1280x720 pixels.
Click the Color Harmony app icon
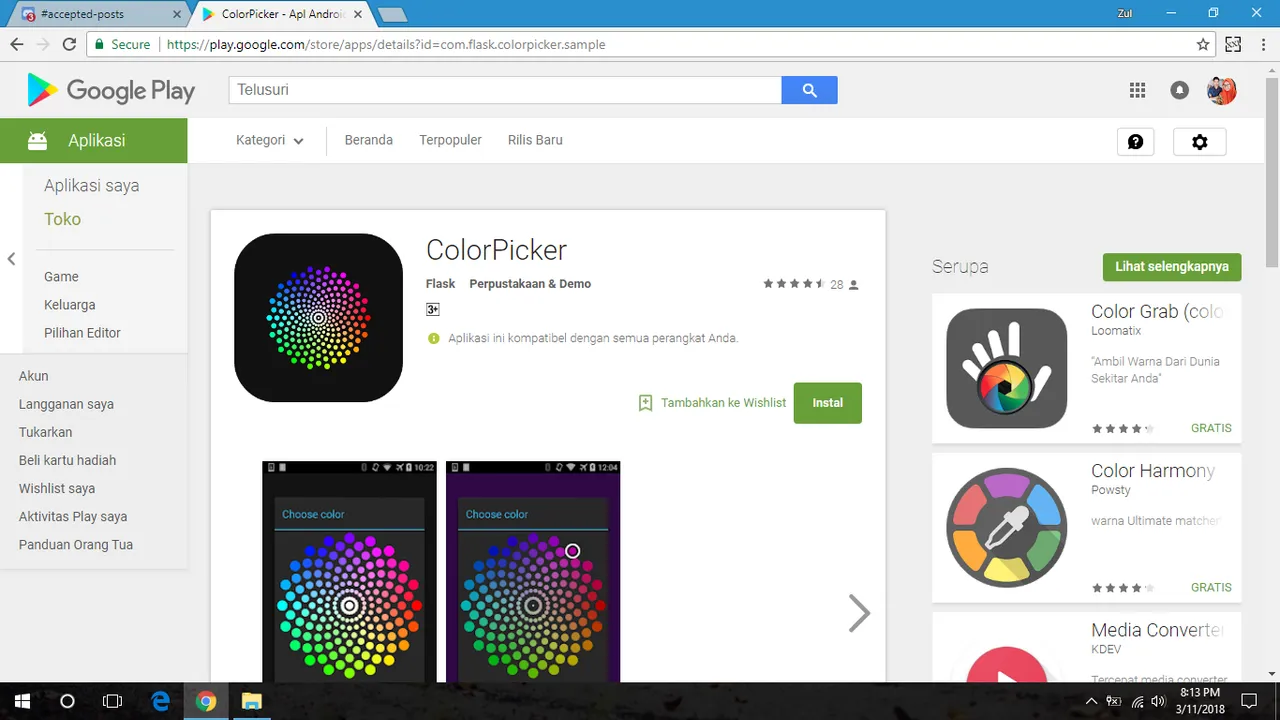[1006, 527]
